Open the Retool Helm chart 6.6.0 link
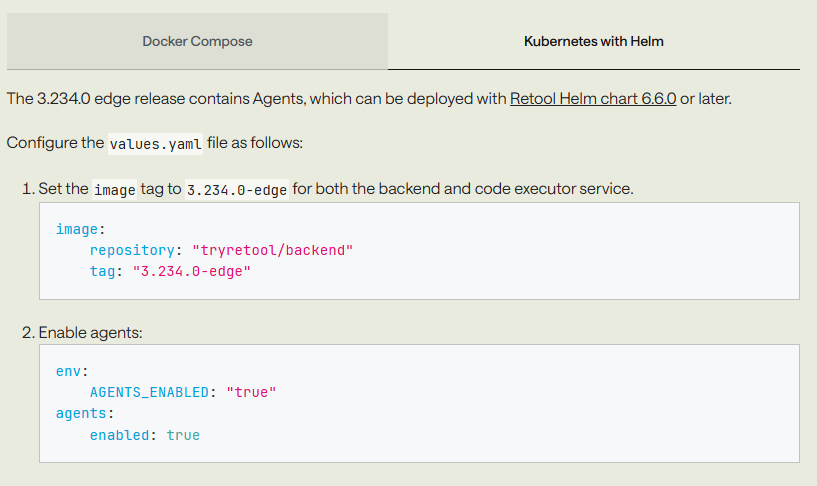Image resolution: width=817 pixels, height=486 pixels. tap(593, 98)
